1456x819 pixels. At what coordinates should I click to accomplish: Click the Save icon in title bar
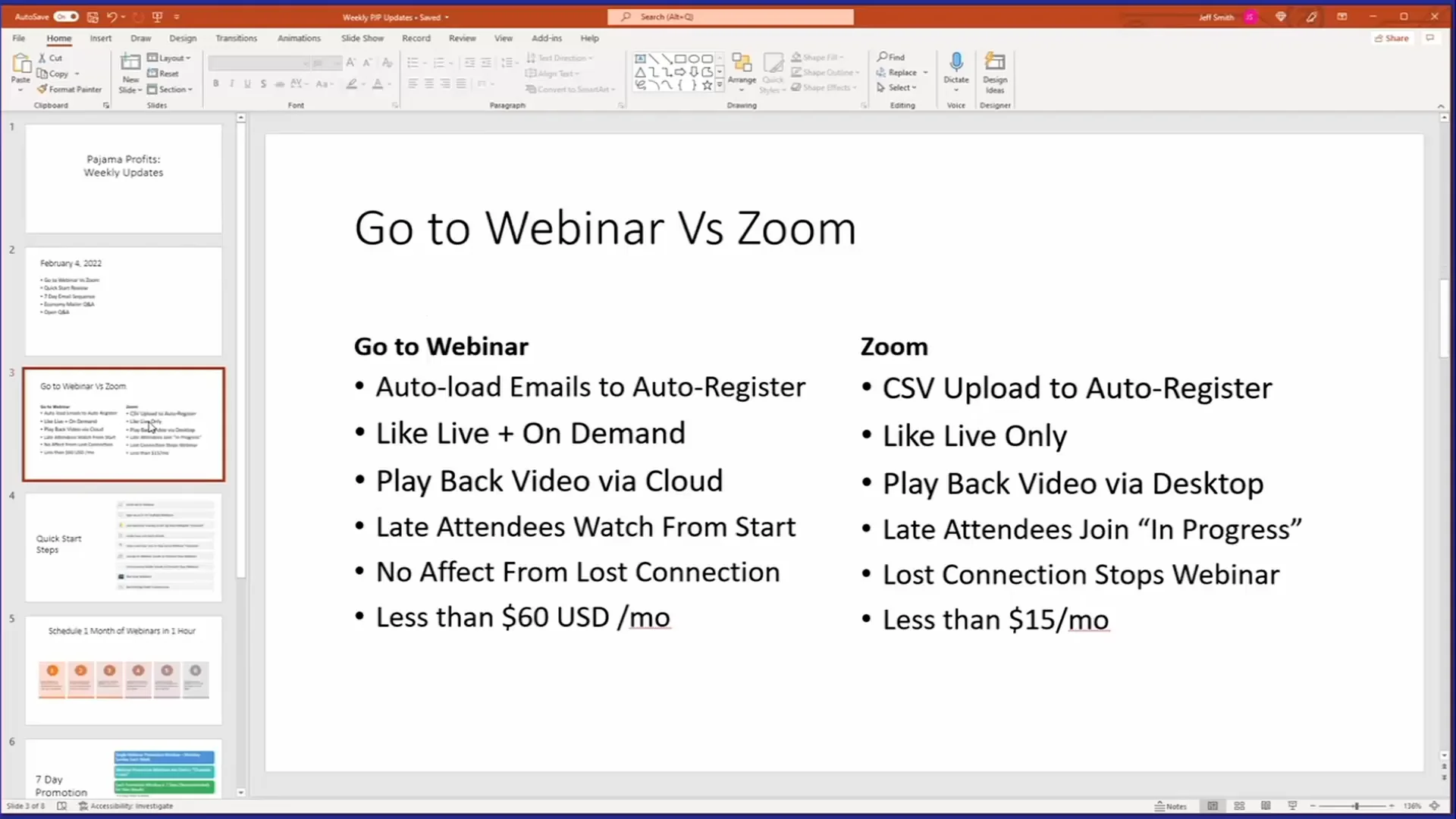[93, 17]
